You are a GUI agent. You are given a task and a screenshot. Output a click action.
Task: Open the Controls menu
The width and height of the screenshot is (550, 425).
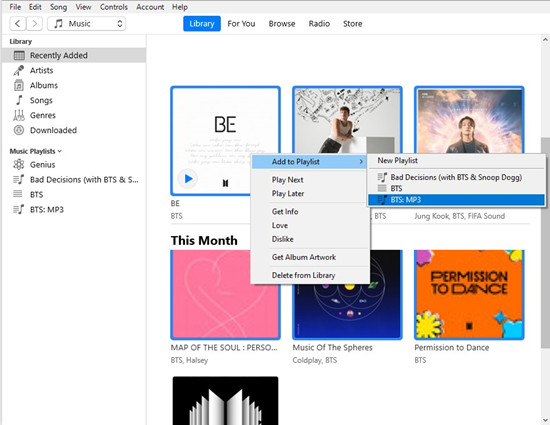click(x=114, y=7)
